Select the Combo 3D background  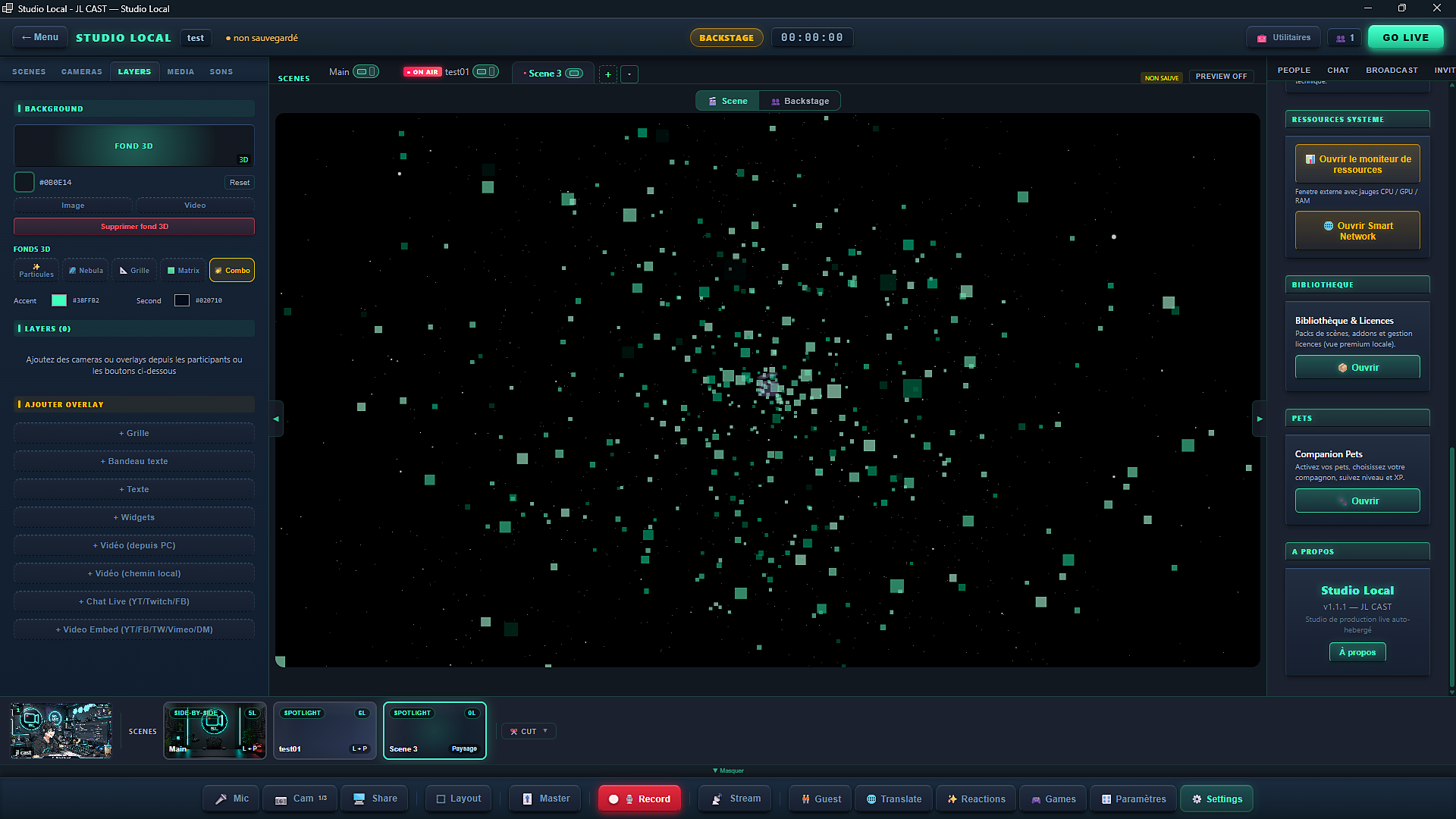232,270
